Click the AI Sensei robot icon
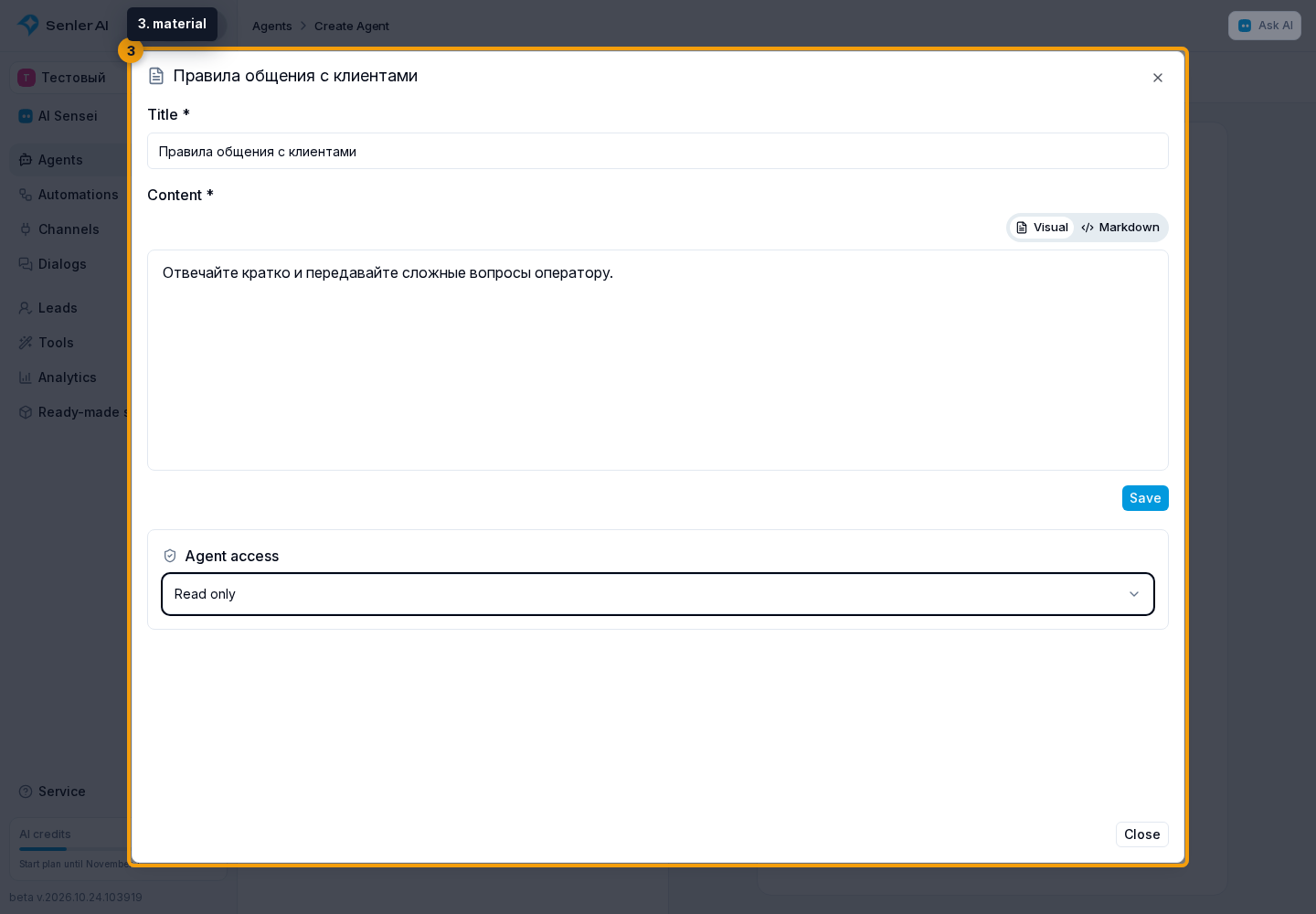1316x914 pixels. tap(26, 116)
